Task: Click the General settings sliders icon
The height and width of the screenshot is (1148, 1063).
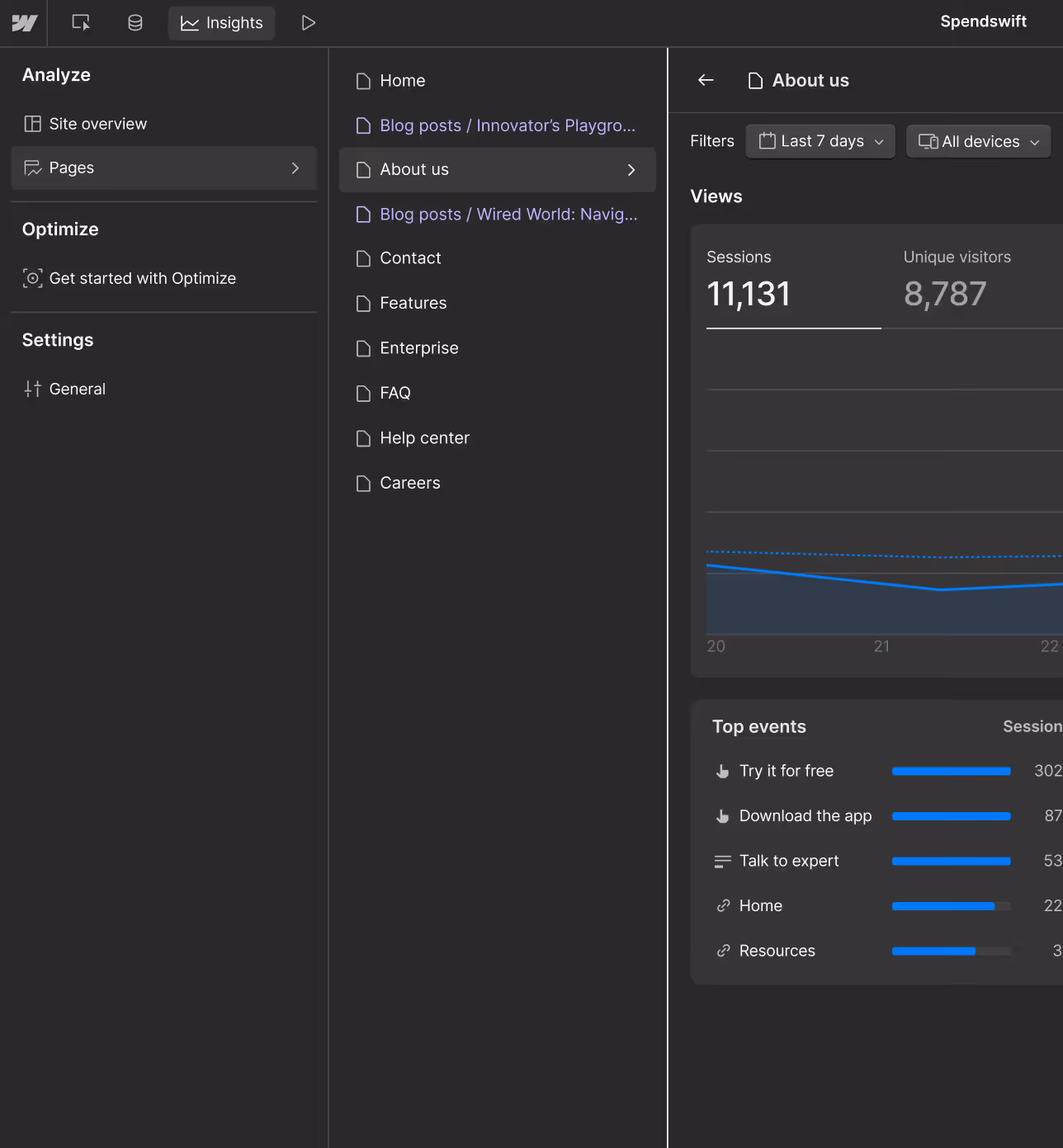Action: click(33, 389)
